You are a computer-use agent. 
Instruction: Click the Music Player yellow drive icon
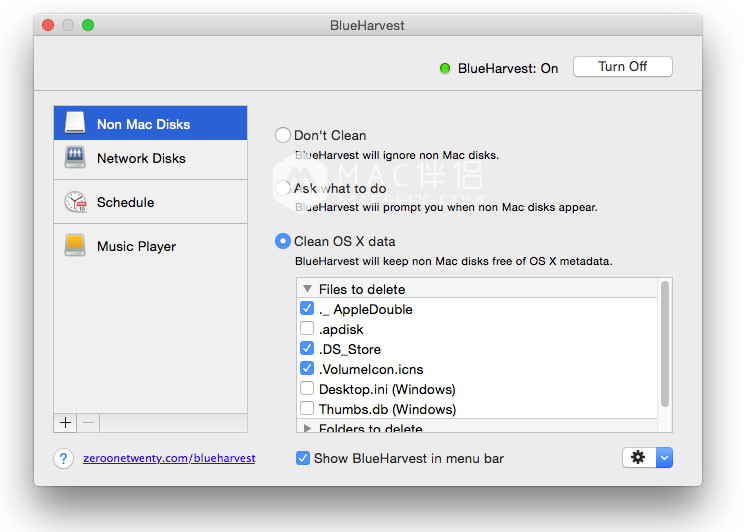pos(75,245)
